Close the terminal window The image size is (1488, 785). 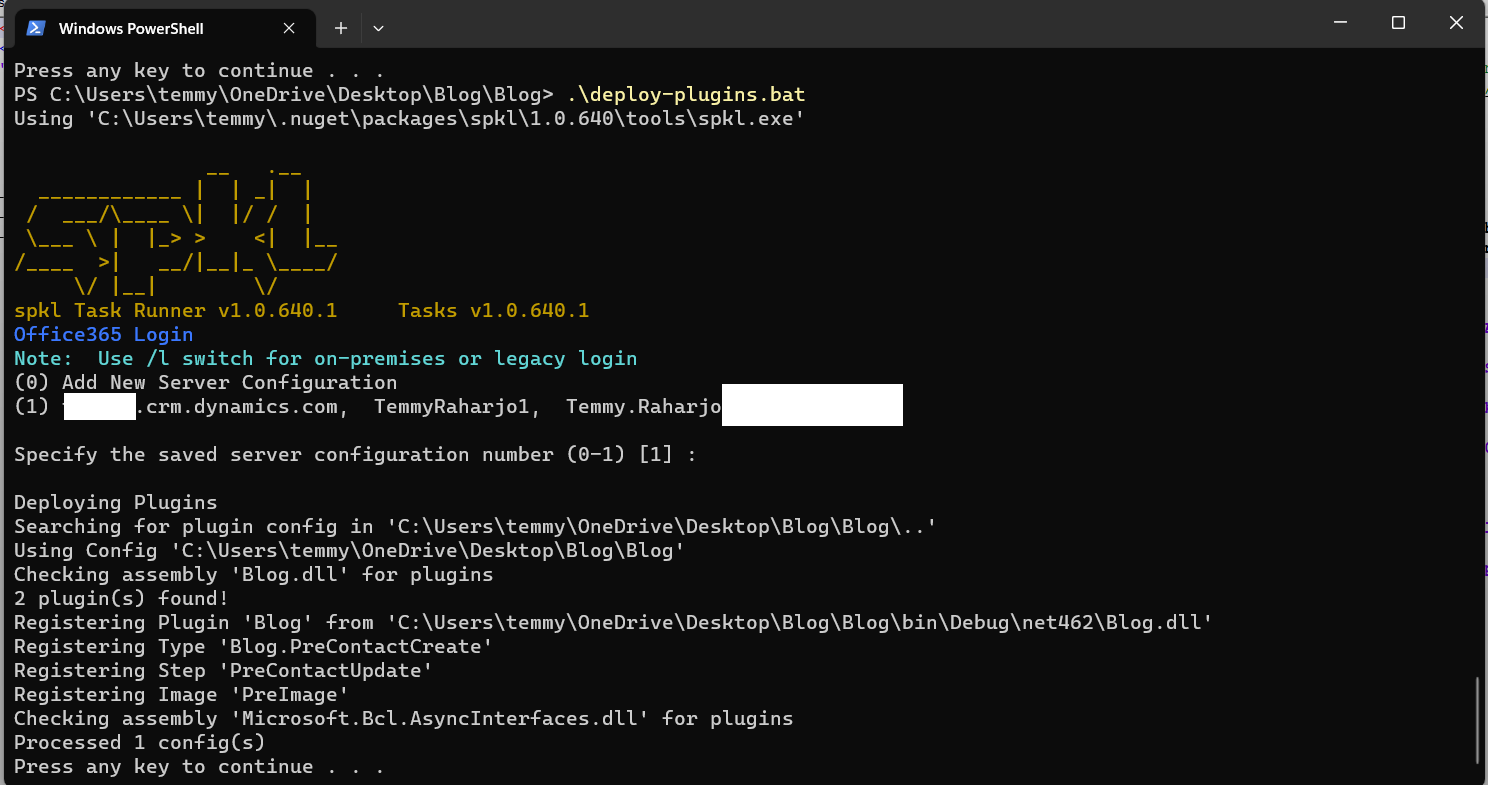(x=1455, y=23)
